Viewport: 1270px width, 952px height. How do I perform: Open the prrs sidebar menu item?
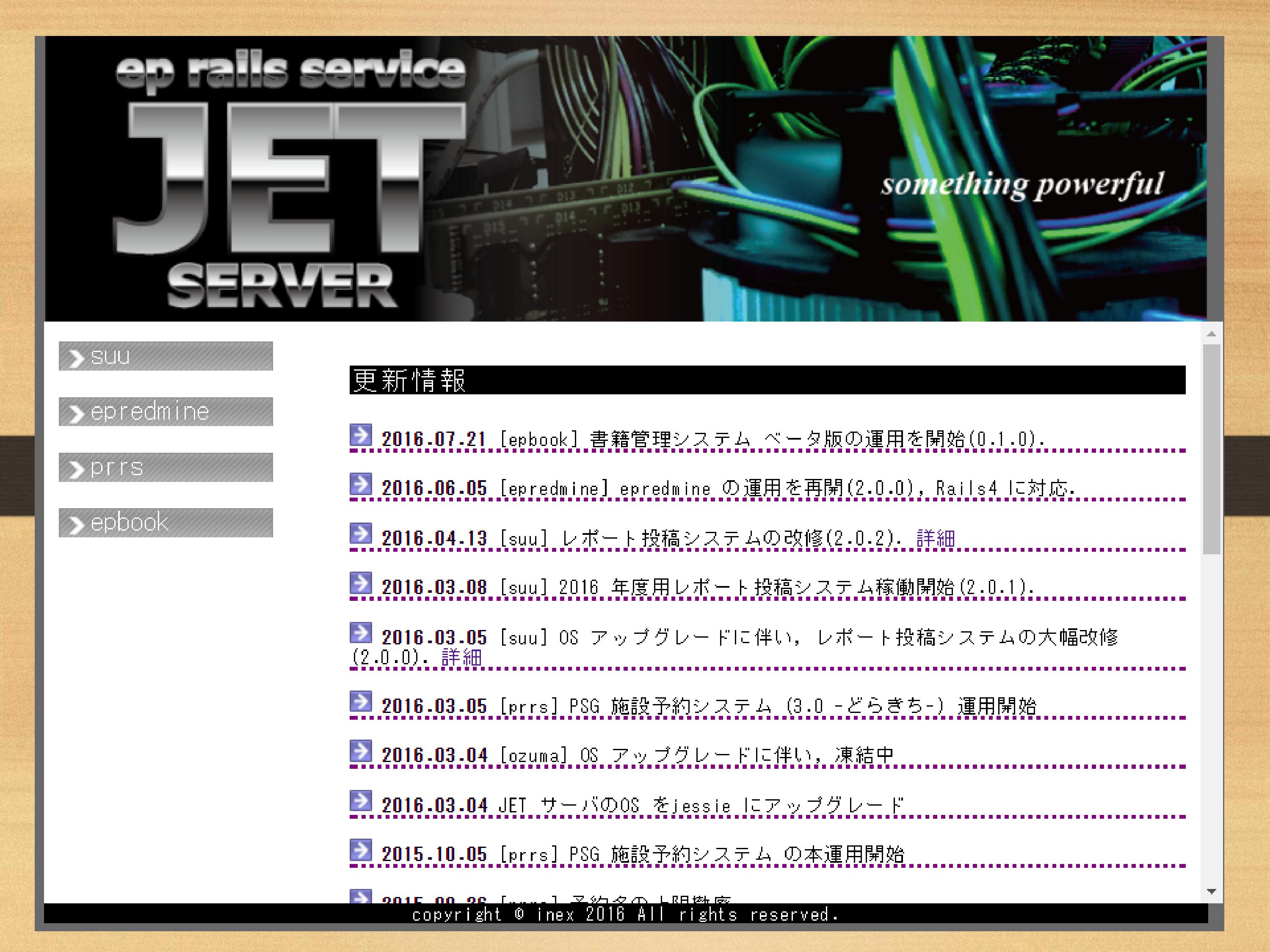click(166, 467)
